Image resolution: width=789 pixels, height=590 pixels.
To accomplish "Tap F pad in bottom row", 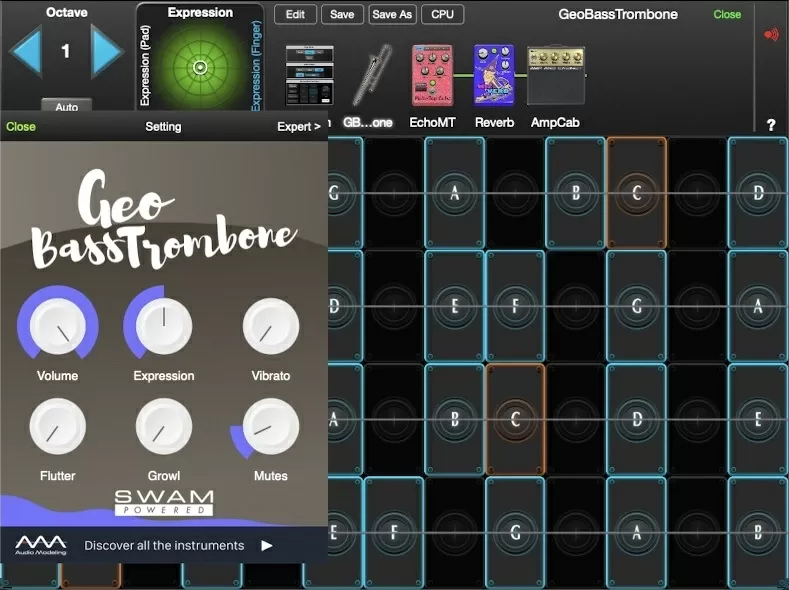I will coord(394,532).
